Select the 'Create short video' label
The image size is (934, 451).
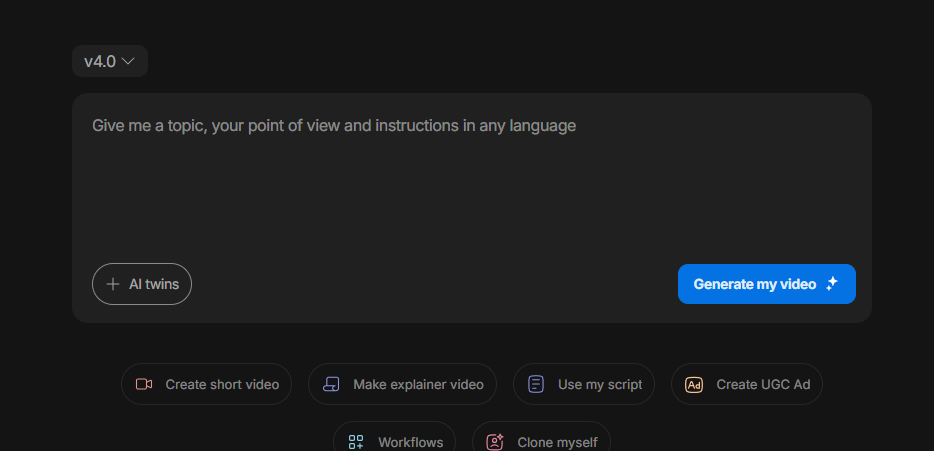tap(222, 384)
